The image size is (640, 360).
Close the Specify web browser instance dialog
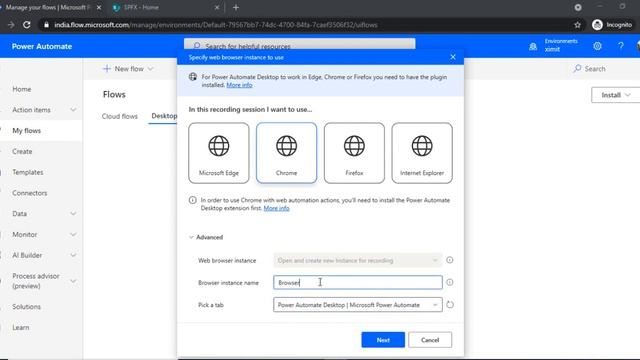pos(453,57)
